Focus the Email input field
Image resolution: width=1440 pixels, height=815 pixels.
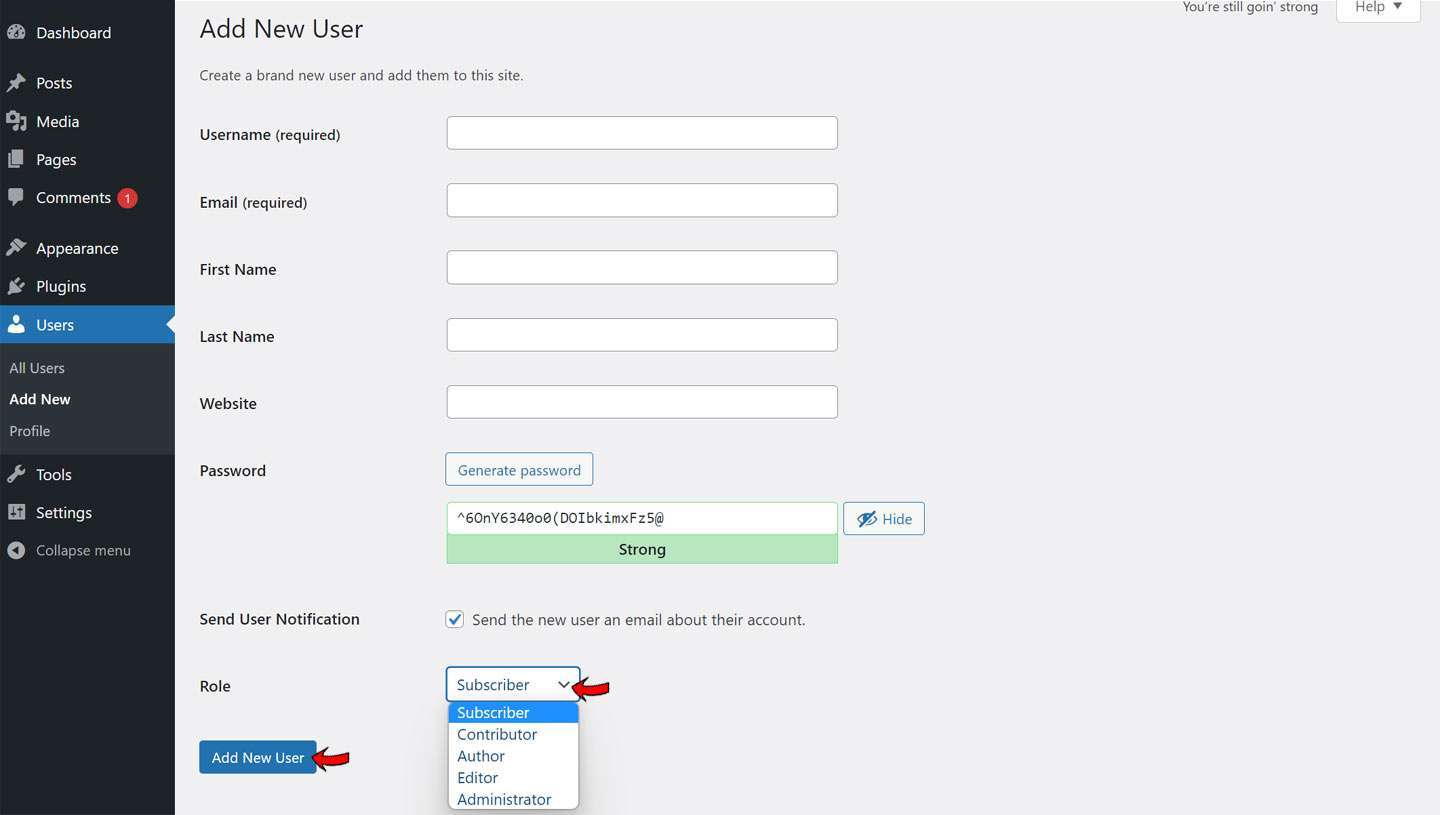pos(642,200)
